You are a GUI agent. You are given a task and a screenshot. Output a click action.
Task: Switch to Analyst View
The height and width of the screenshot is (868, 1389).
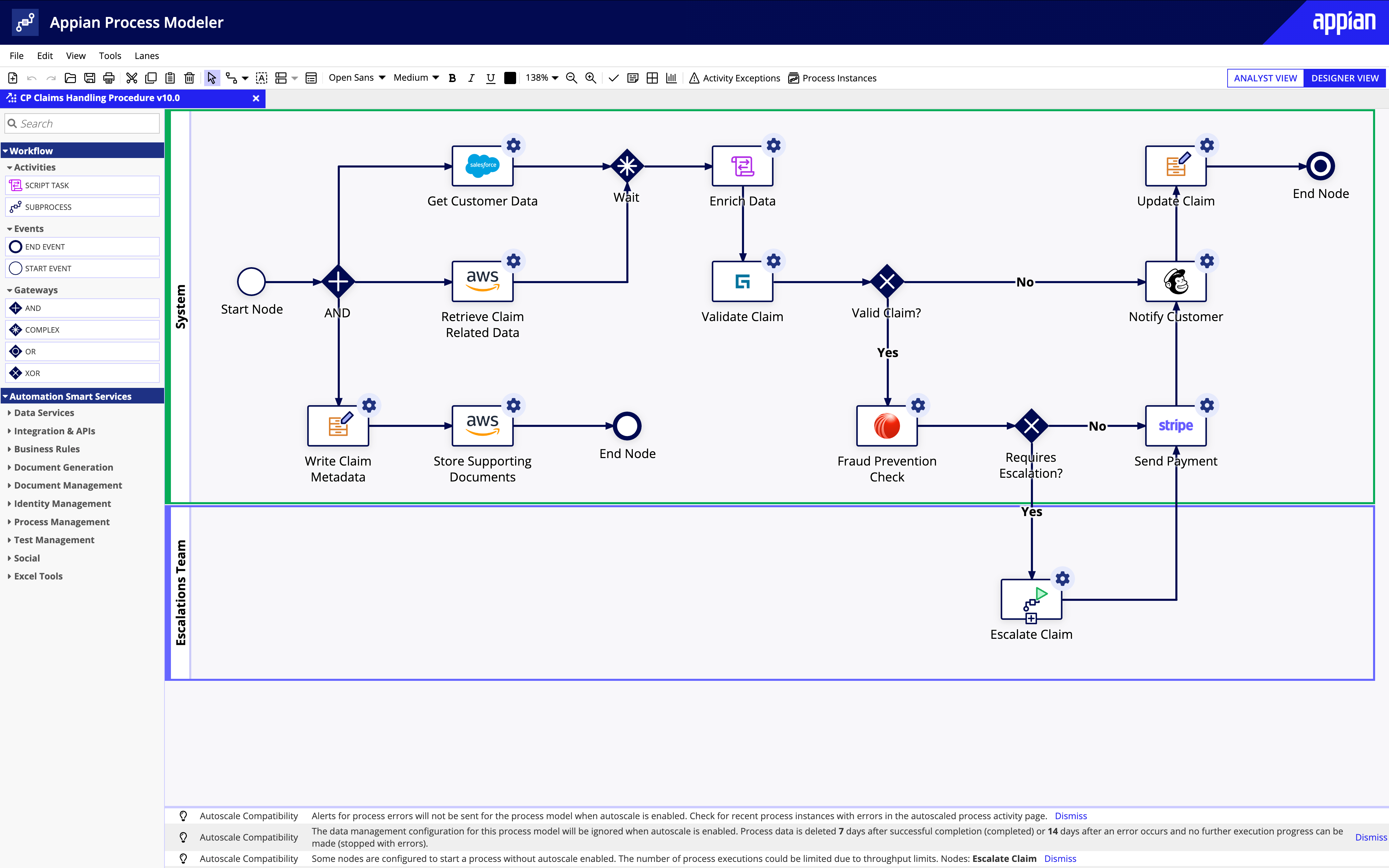point(1265,78)
